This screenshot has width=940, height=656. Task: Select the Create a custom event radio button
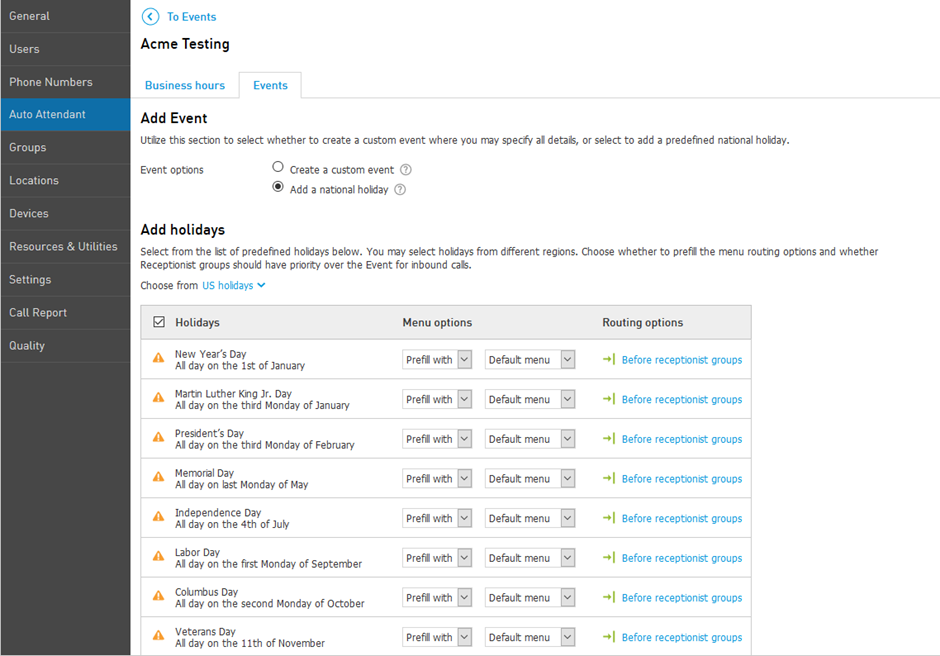pos(278,167)
